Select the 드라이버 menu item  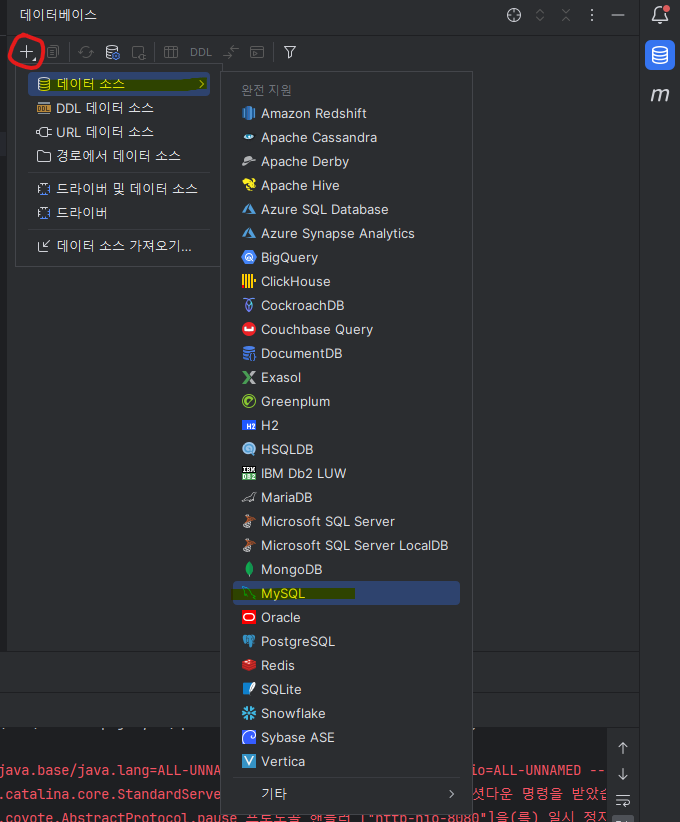(x=119, y=213)
